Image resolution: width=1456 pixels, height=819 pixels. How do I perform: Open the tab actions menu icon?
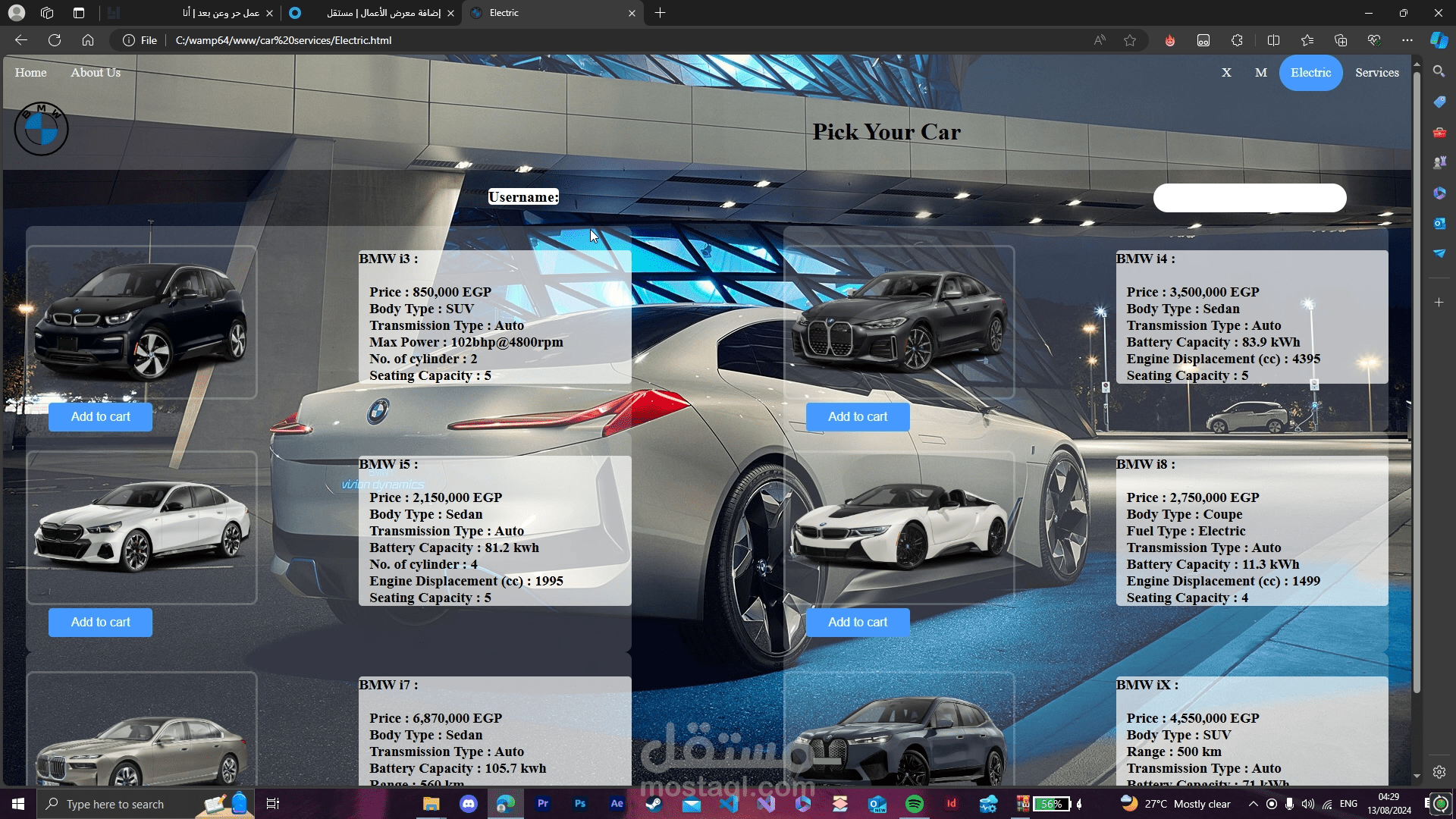79,13
